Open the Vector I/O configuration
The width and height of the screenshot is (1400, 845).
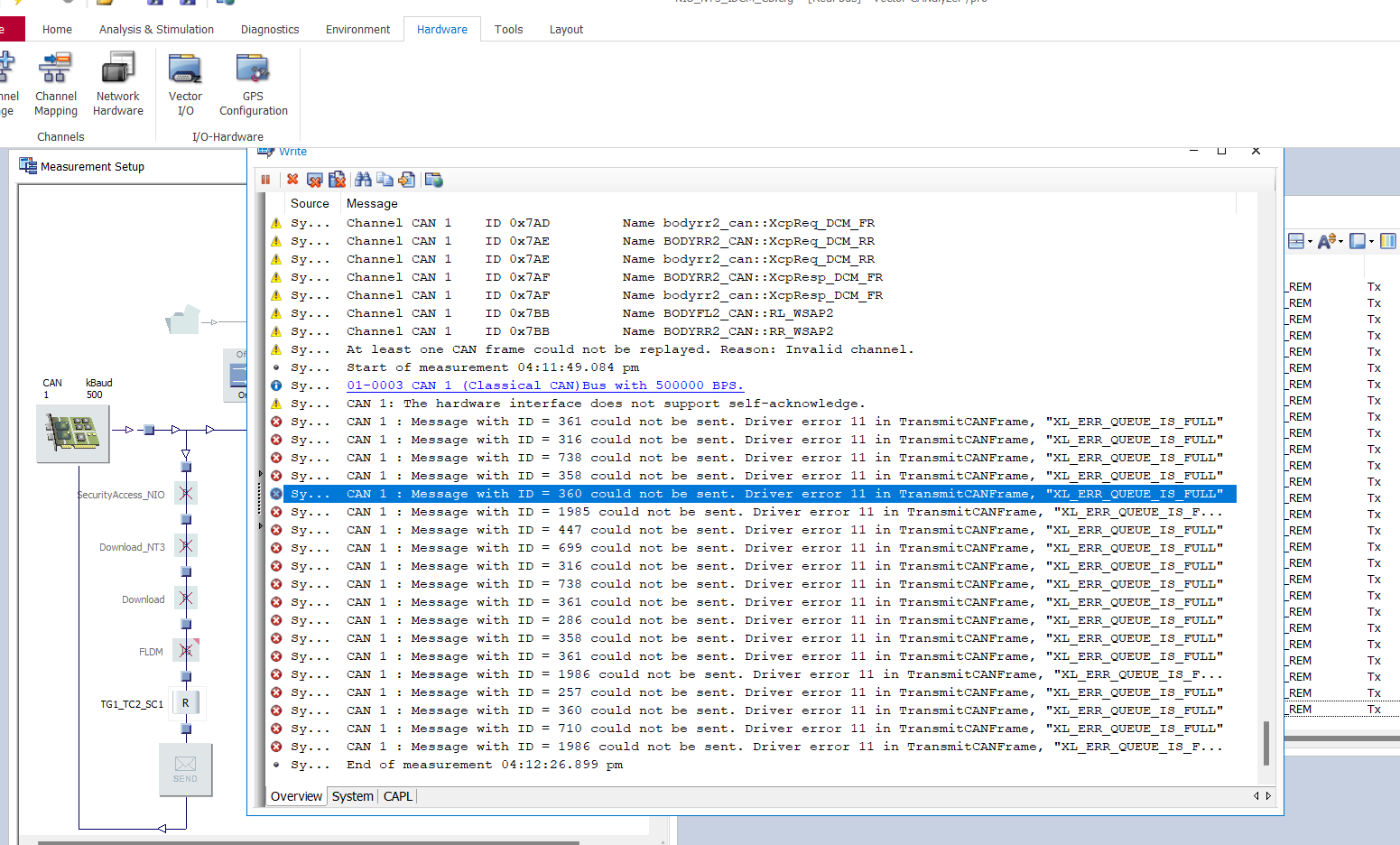185,84
